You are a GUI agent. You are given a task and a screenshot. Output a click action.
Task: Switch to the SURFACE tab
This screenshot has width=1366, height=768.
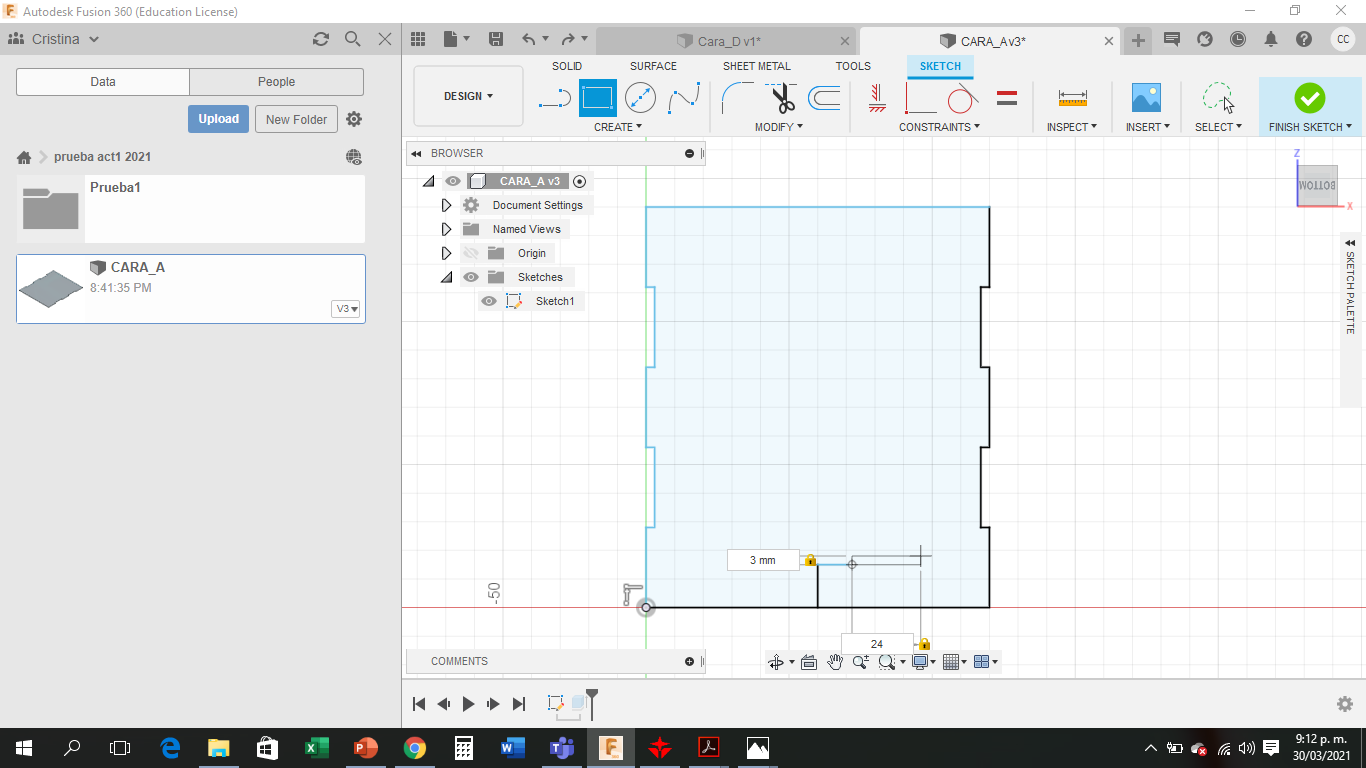tap(653, 66)
